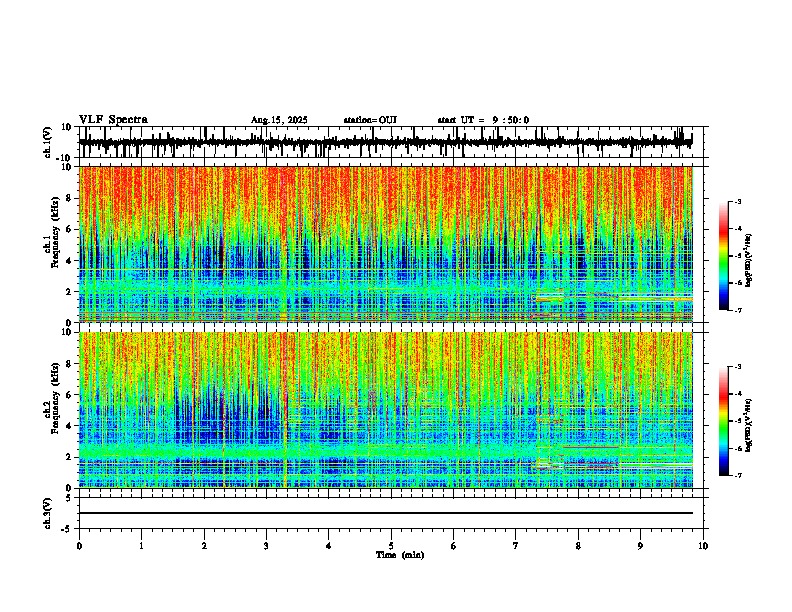Click the "5" tick on ch.3(V) axis
This screenshot has width=792, height=612.
point(70,498)
